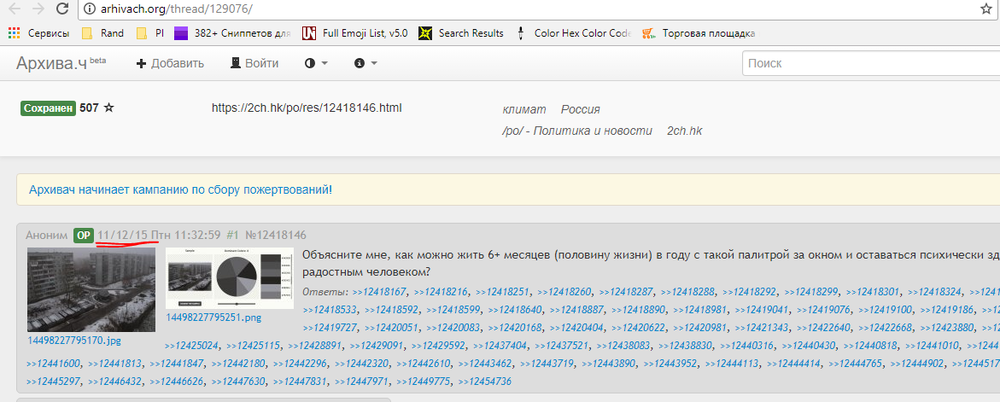Viewport: 1000px width, 402px height.
Task: Open the donation campaign announcement link
Action: [x=180, y=190]
